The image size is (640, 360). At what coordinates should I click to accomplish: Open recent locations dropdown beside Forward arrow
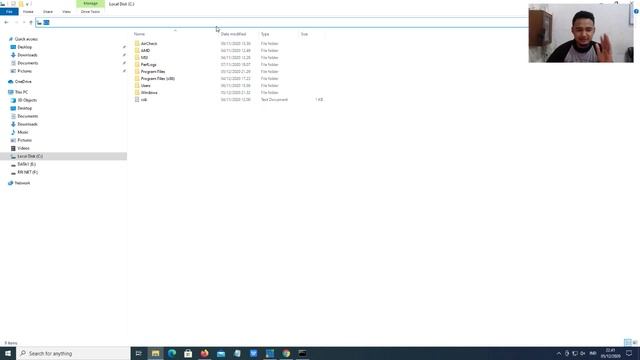pyautogui.click(x=24, y=22)
